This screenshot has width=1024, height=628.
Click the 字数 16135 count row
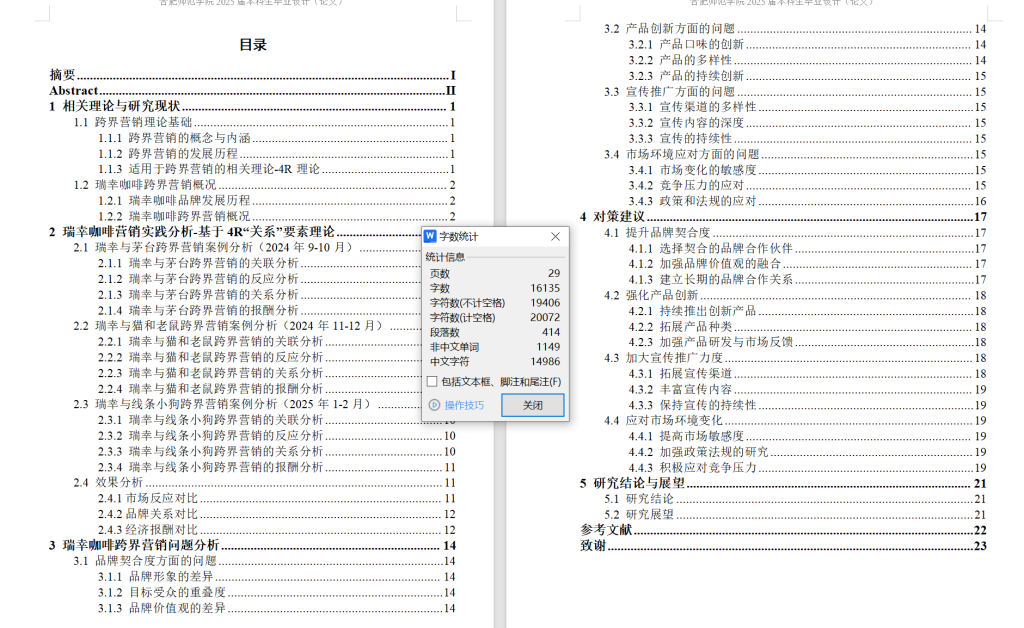tap(494, 287)
